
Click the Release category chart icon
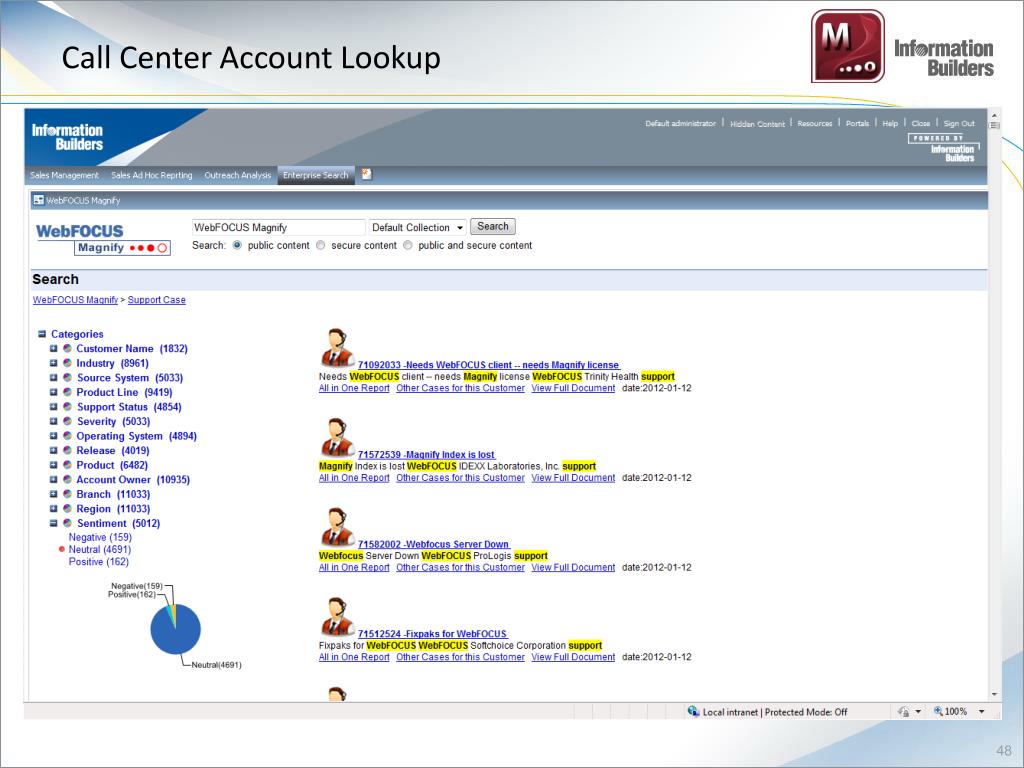[67, 450]
